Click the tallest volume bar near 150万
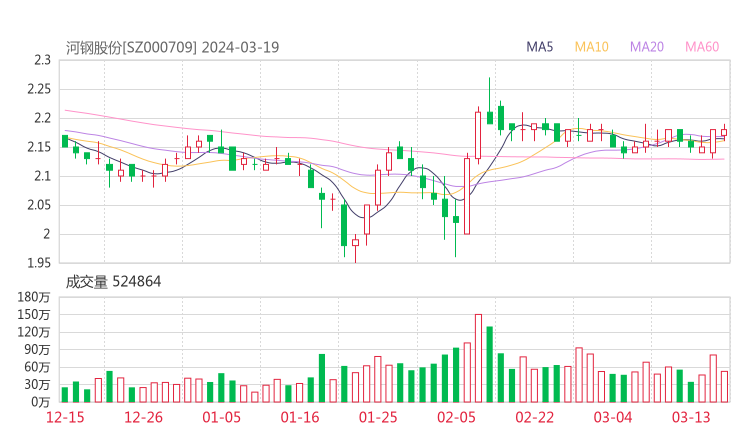 478,358
